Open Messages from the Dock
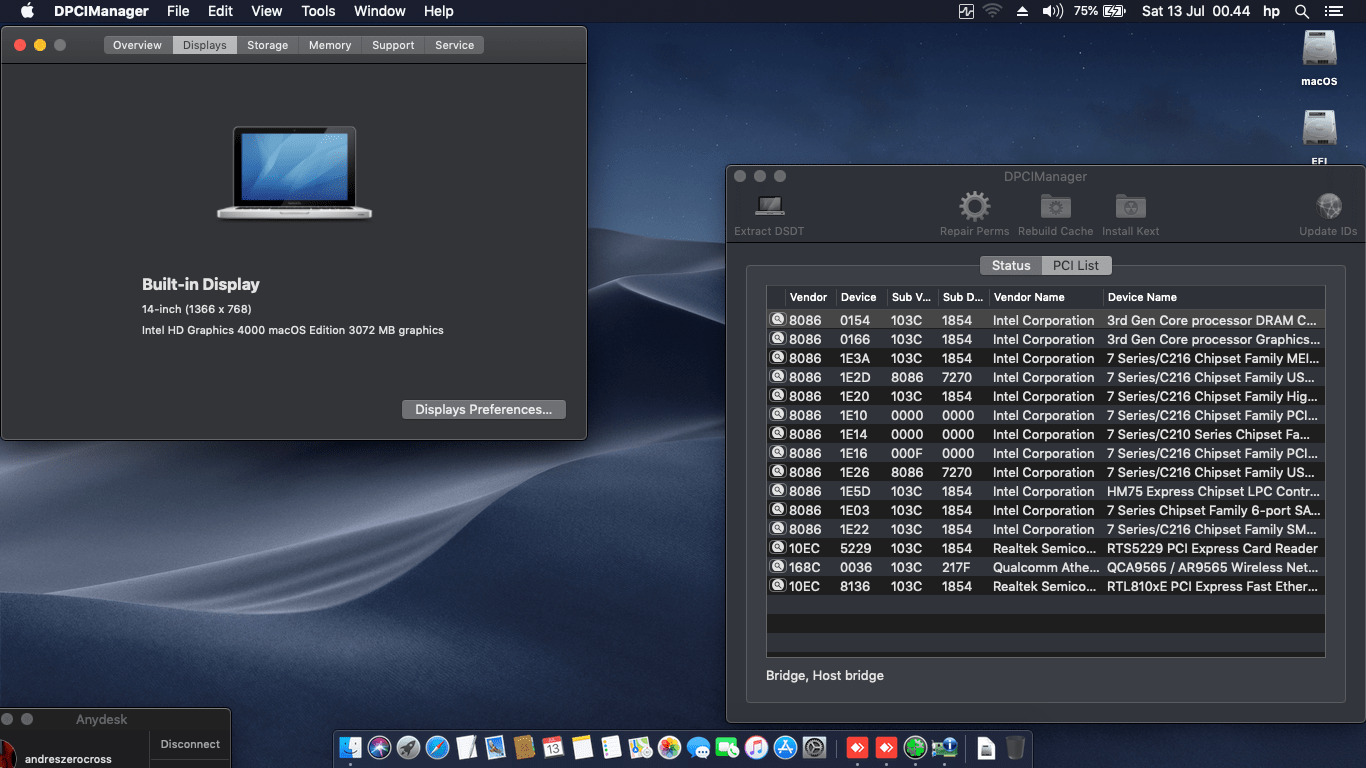 698,747
